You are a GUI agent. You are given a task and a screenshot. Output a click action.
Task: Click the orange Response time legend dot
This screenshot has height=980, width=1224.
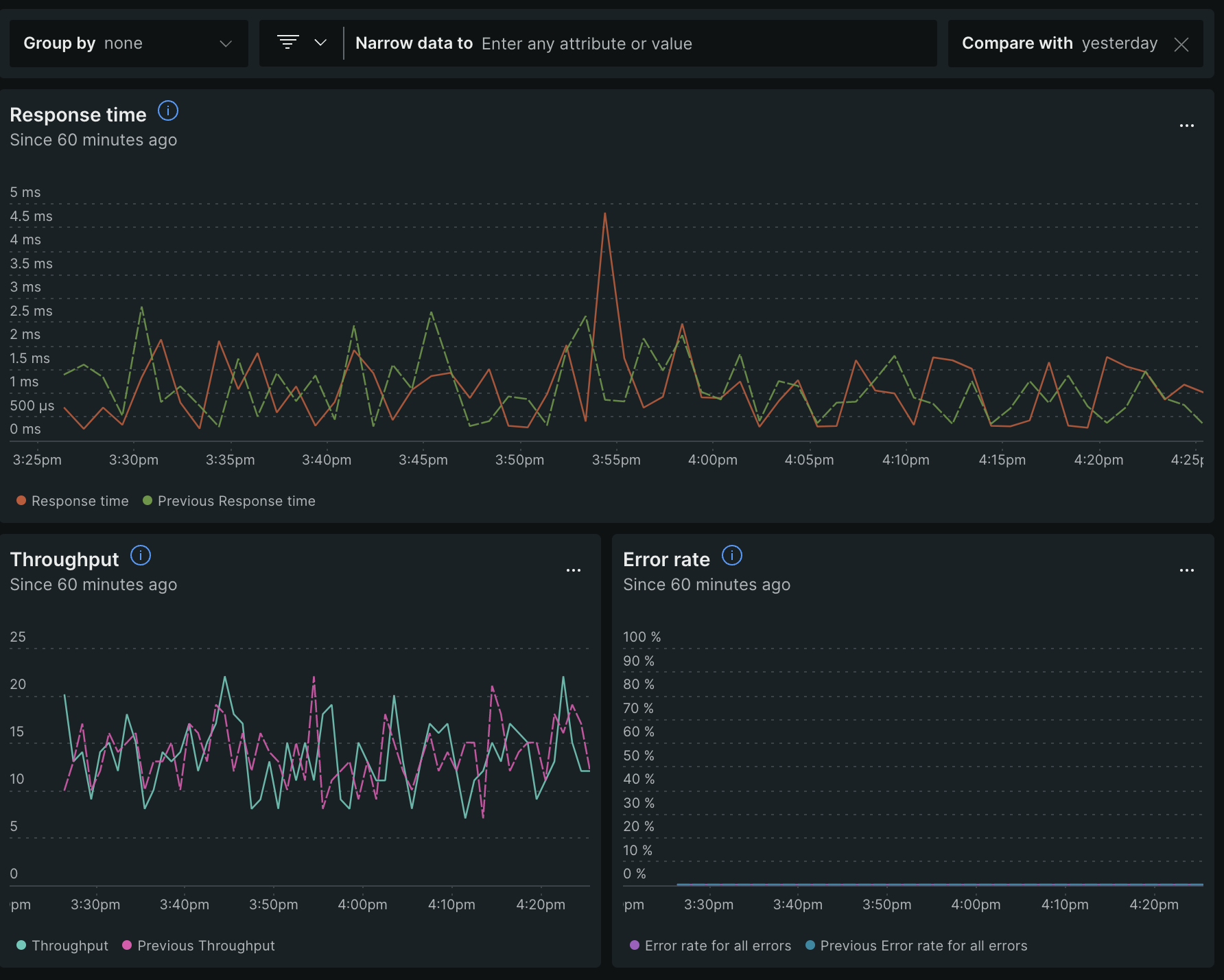(x=21, y=500)
